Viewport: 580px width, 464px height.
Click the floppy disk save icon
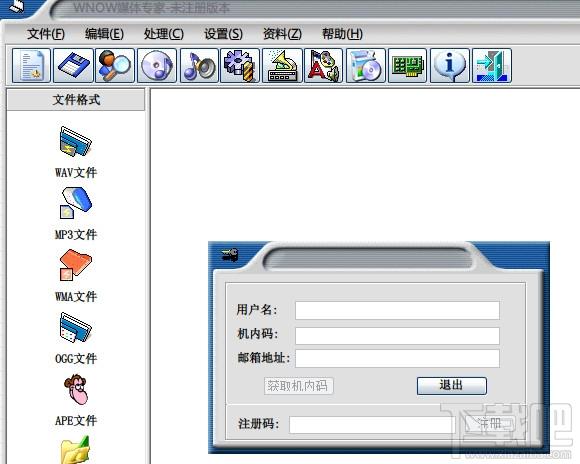click(x=73, y=65)
